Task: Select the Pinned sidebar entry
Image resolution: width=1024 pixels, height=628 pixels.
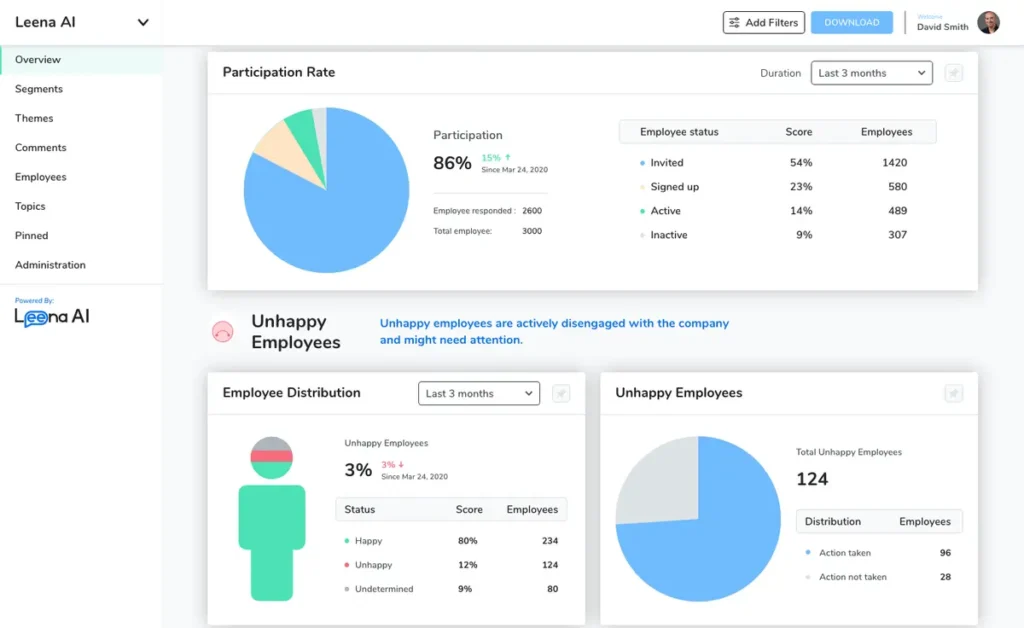Action: point(32,235)
